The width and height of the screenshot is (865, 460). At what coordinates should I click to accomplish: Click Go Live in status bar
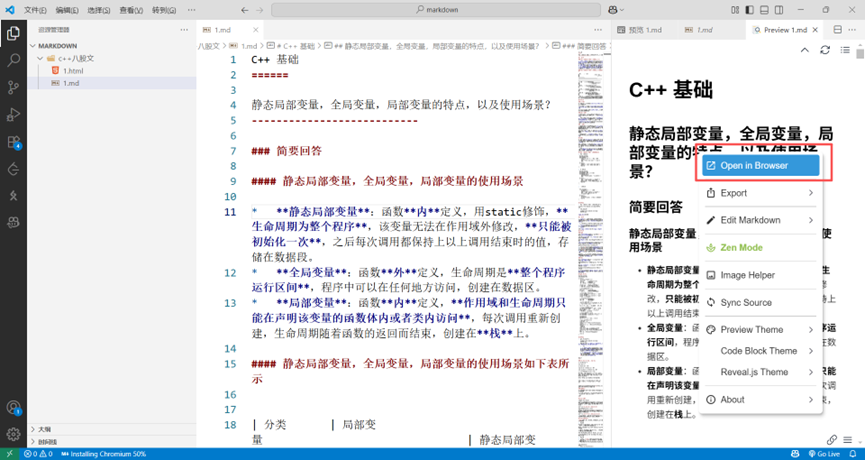(x=824, y=454)
